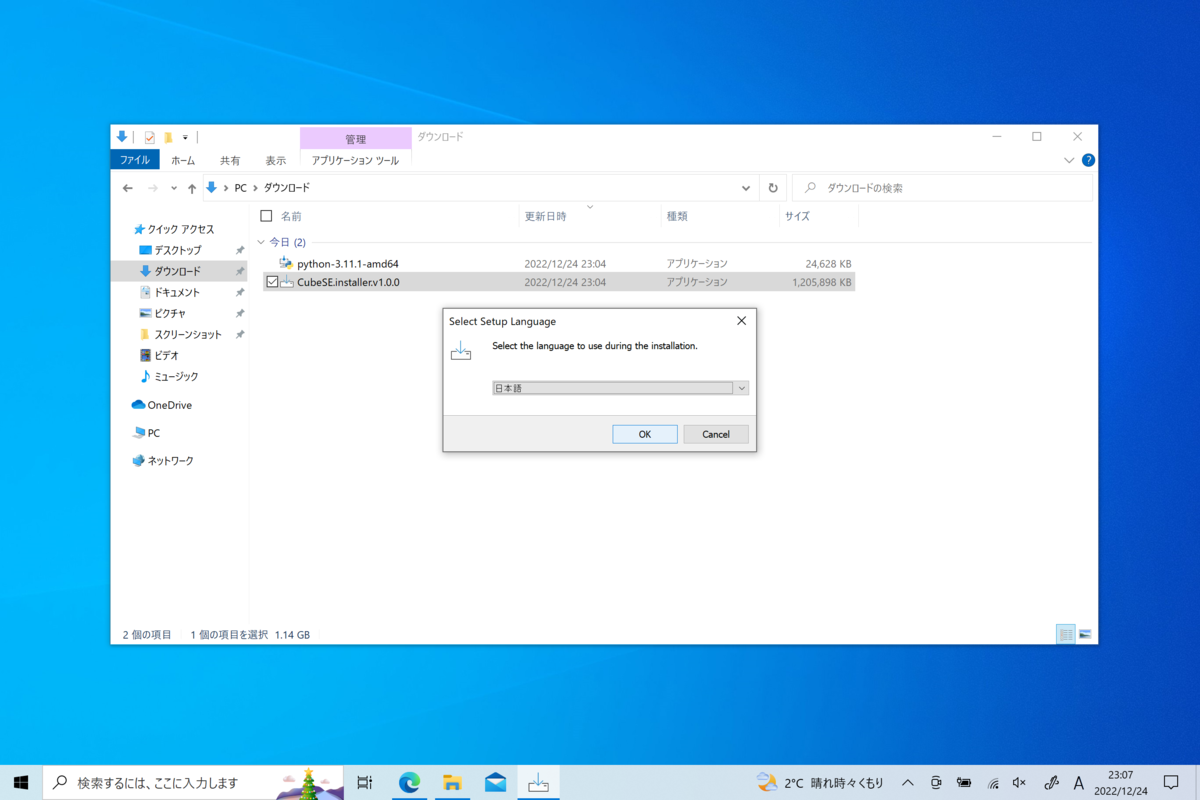Select the python-3.11.1-amd64 file
This screenshot has width=1200, height=800.
coord(348,264)
